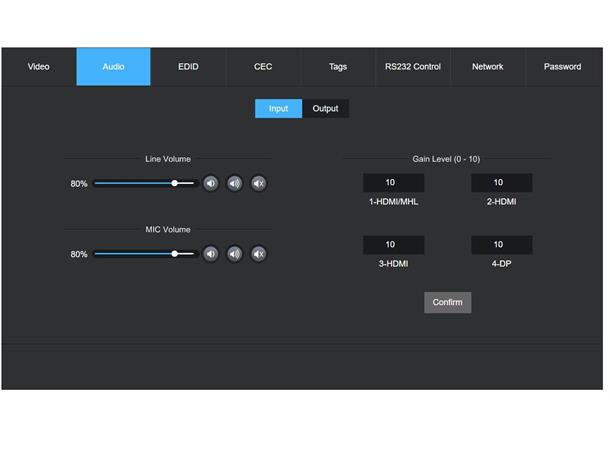Click the MIC Volume heading
This screenshot has height=450, width=610.
[168, 229]
